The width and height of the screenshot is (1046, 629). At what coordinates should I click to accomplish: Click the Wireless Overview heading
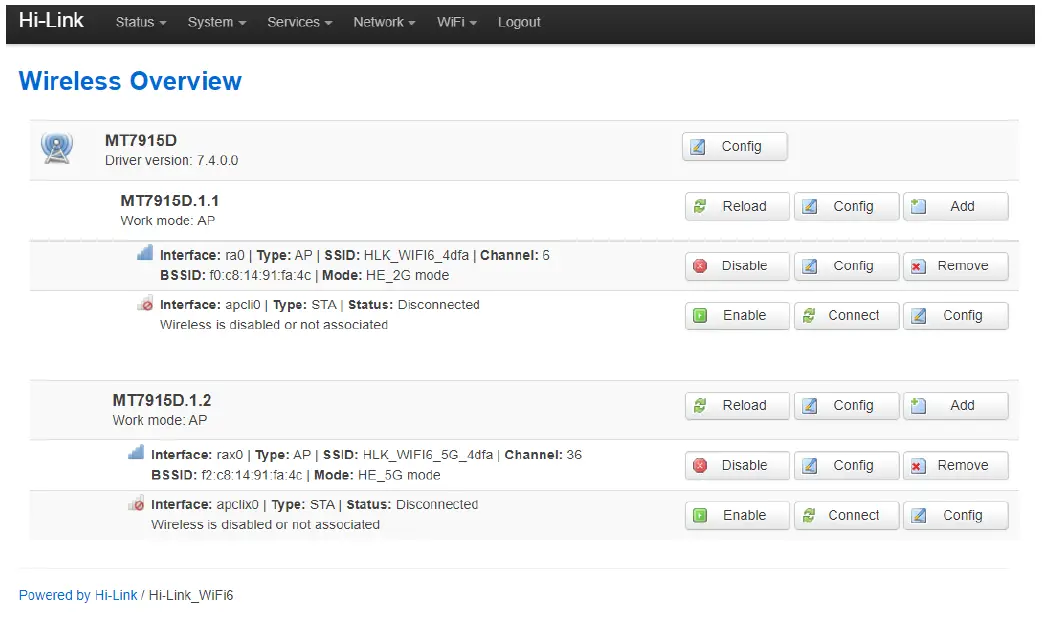click(130, 81)
